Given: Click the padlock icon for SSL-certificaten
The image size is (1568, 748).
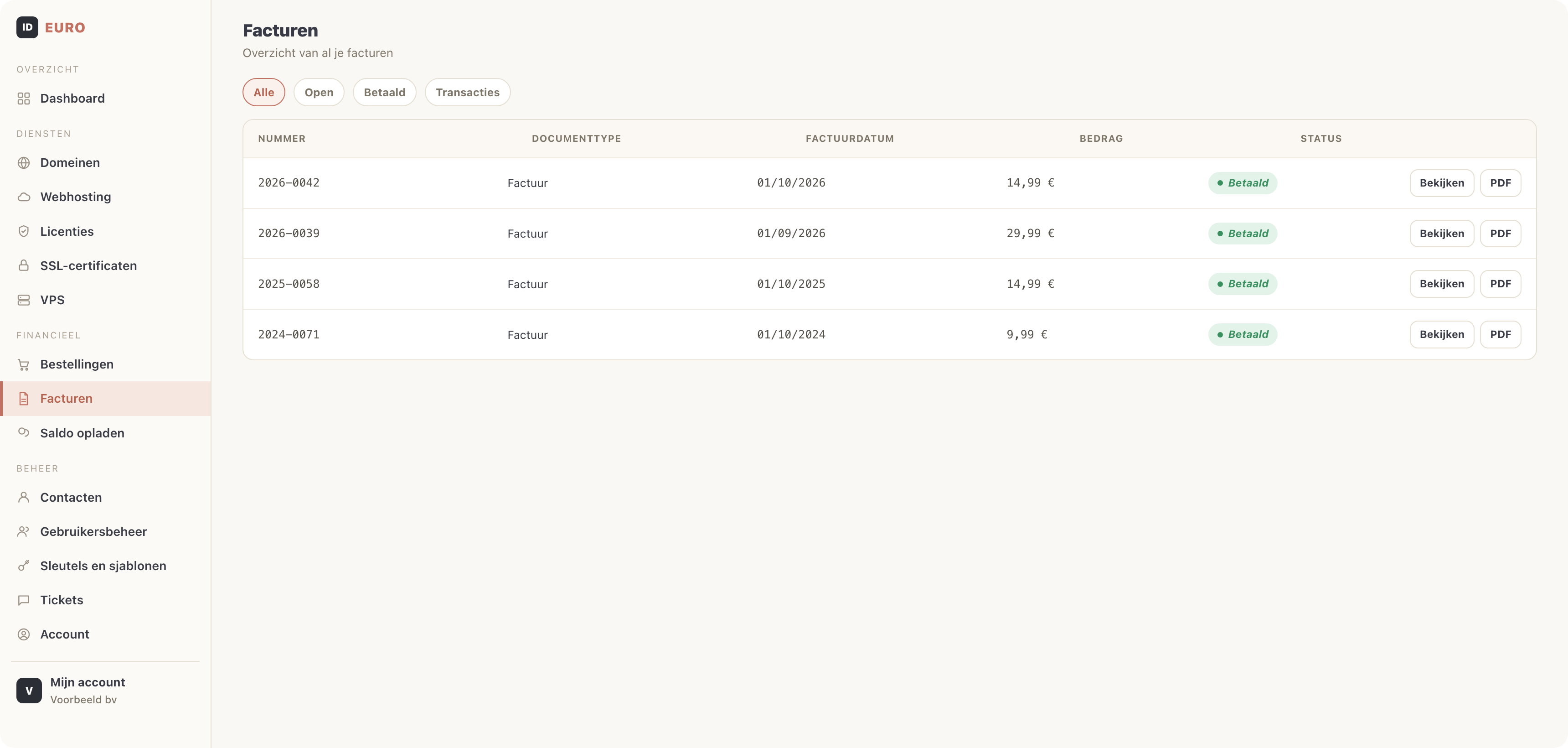Looking at the screenshot, I should [x=24, y=265].
